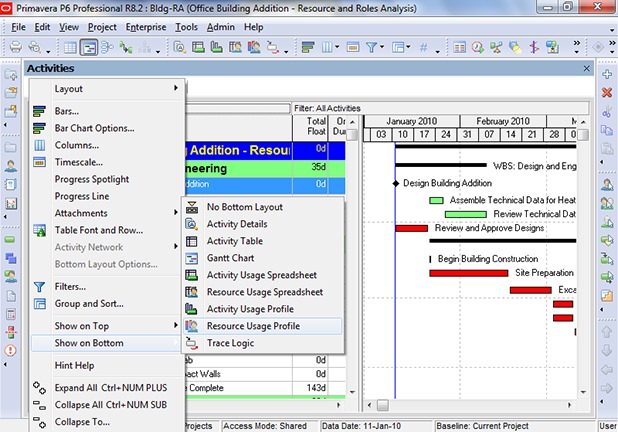Screen dimensions: 618x432
Task: Choose Collapse To... menu item
Action: coord(106,422)
